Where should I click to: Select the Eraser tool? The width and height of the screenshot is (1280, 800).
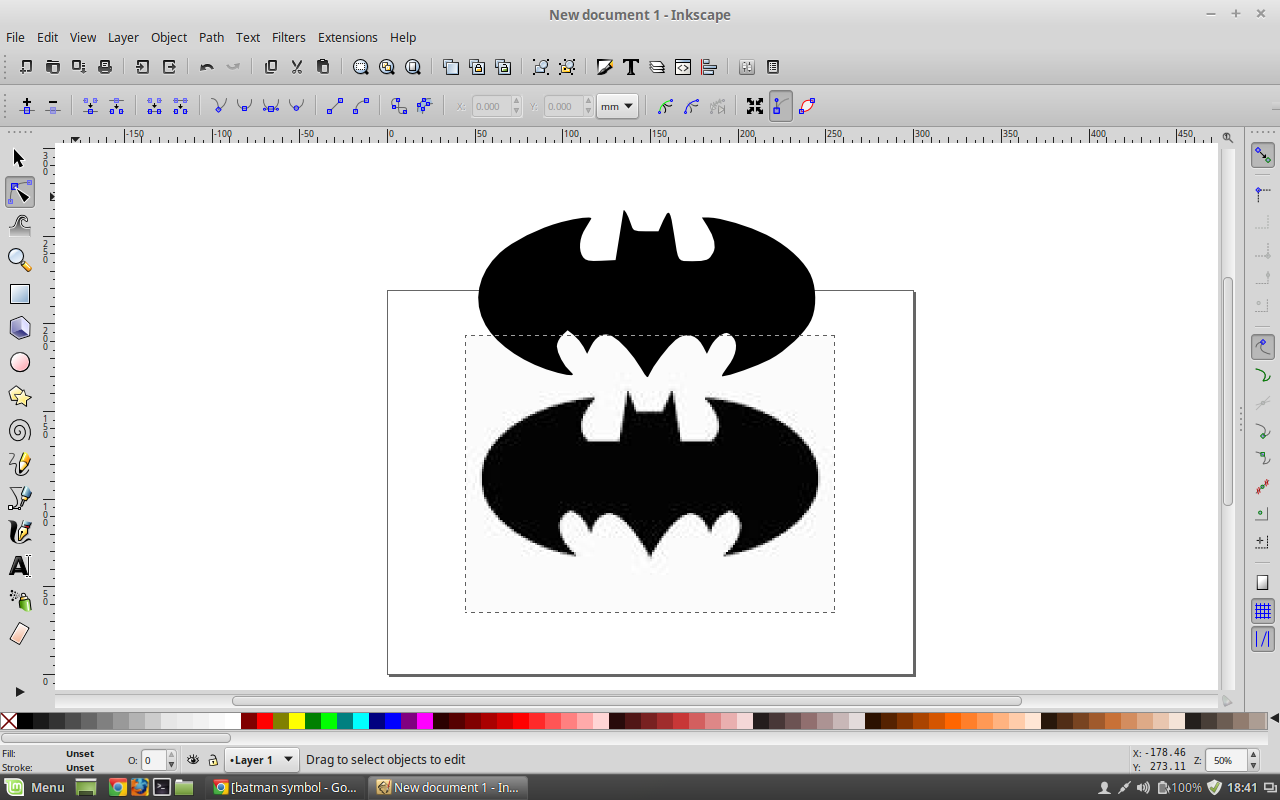click(x=19, y=634)
